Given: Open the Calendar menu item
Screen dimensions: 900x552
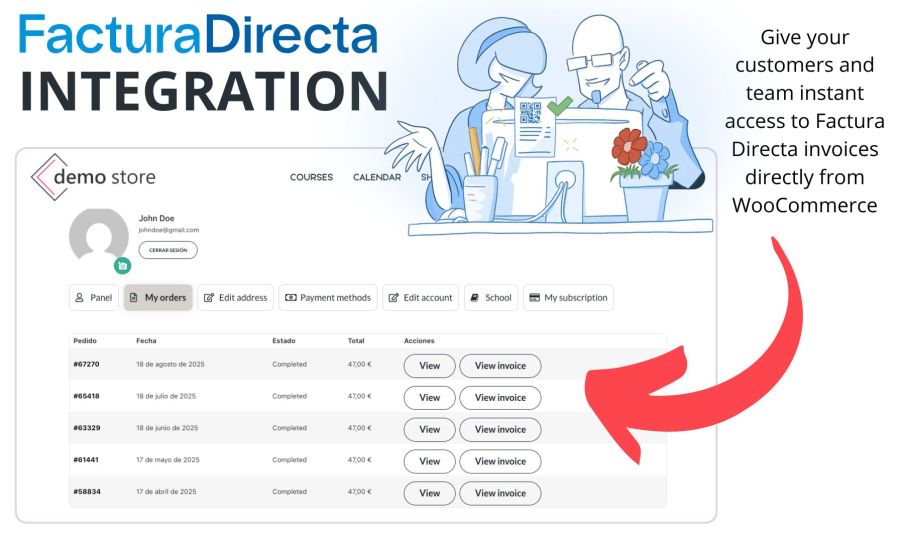Looking at the screenshot, I should (x=377, y=177).
